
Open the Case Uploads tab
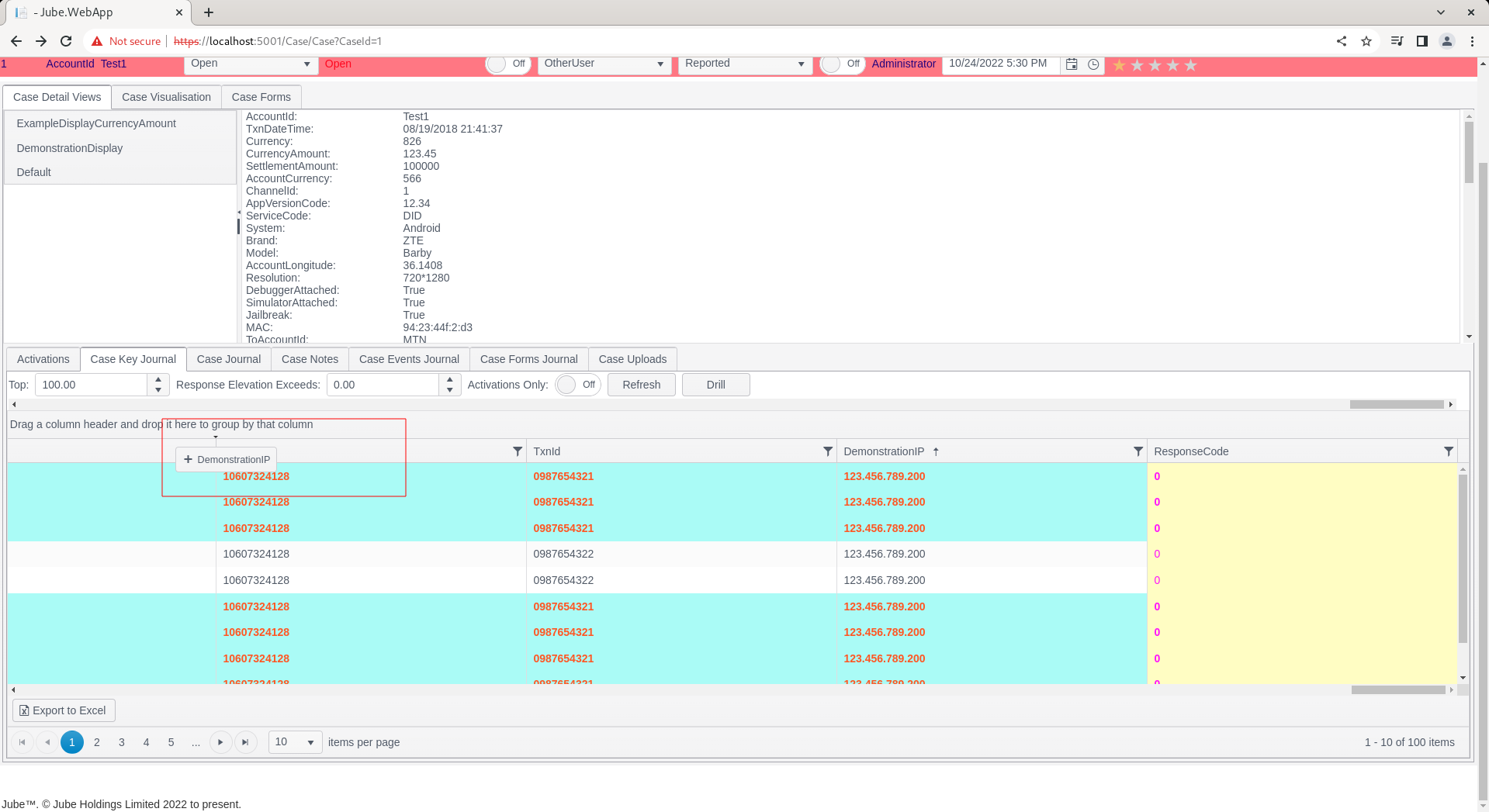[x=632, y=359]
